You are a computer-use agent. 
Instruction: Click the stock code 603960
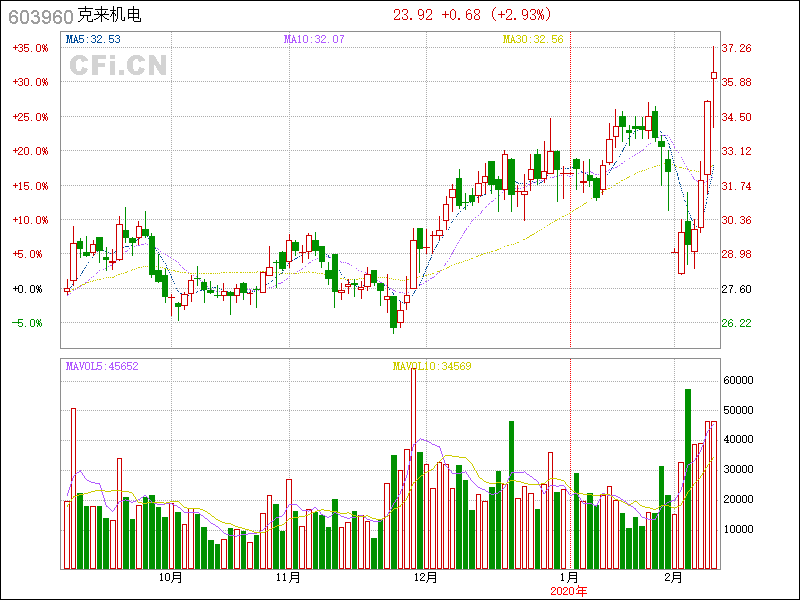tap(37, 16)
